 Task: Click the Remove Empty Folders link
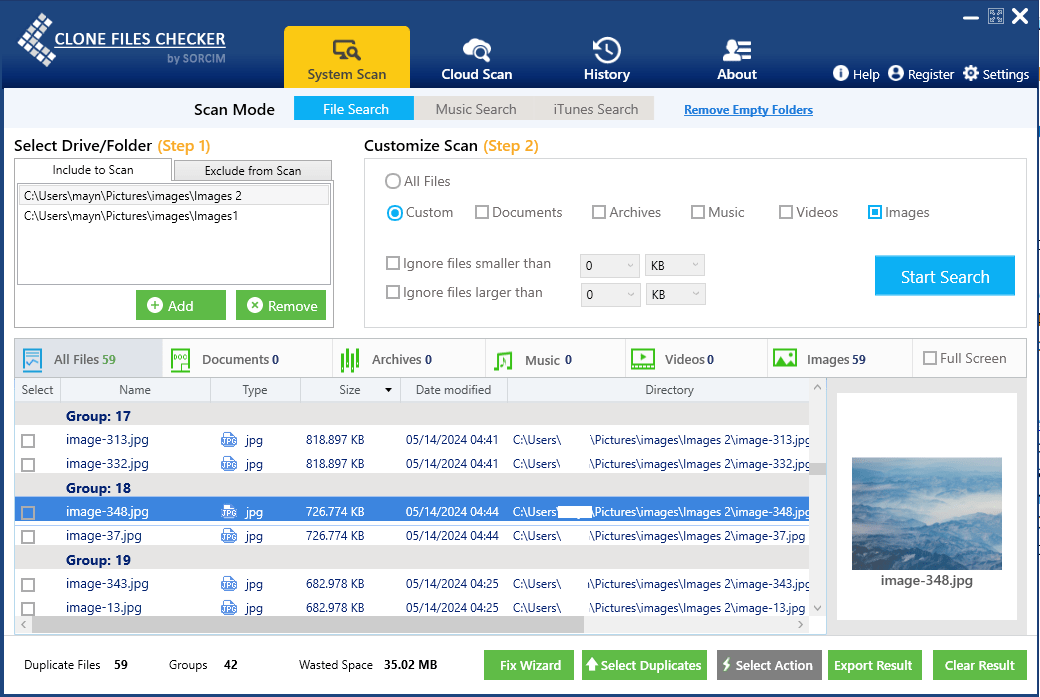[x=748, y=109]
